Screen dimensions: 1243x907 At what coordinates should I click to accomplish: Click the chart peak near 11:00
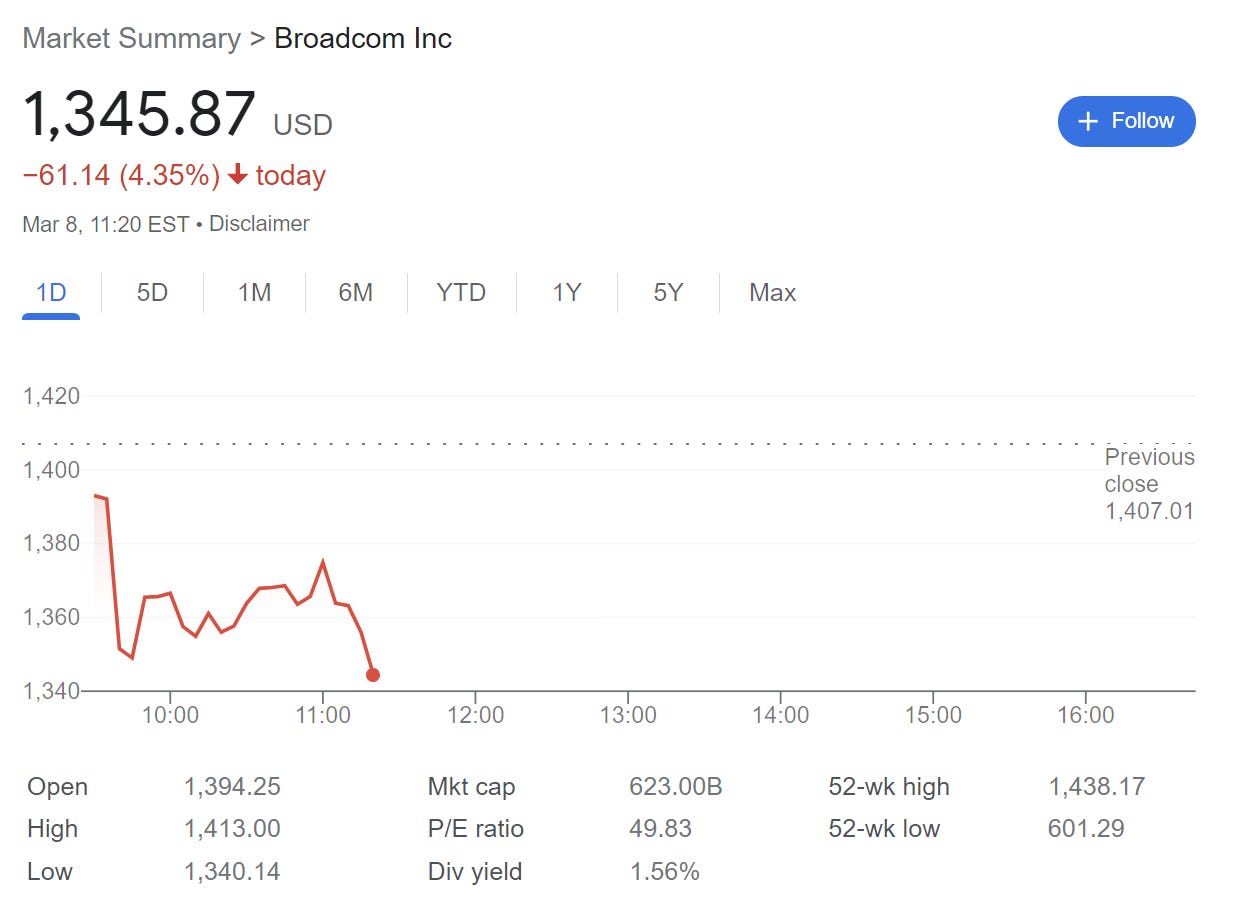(322, 562)
